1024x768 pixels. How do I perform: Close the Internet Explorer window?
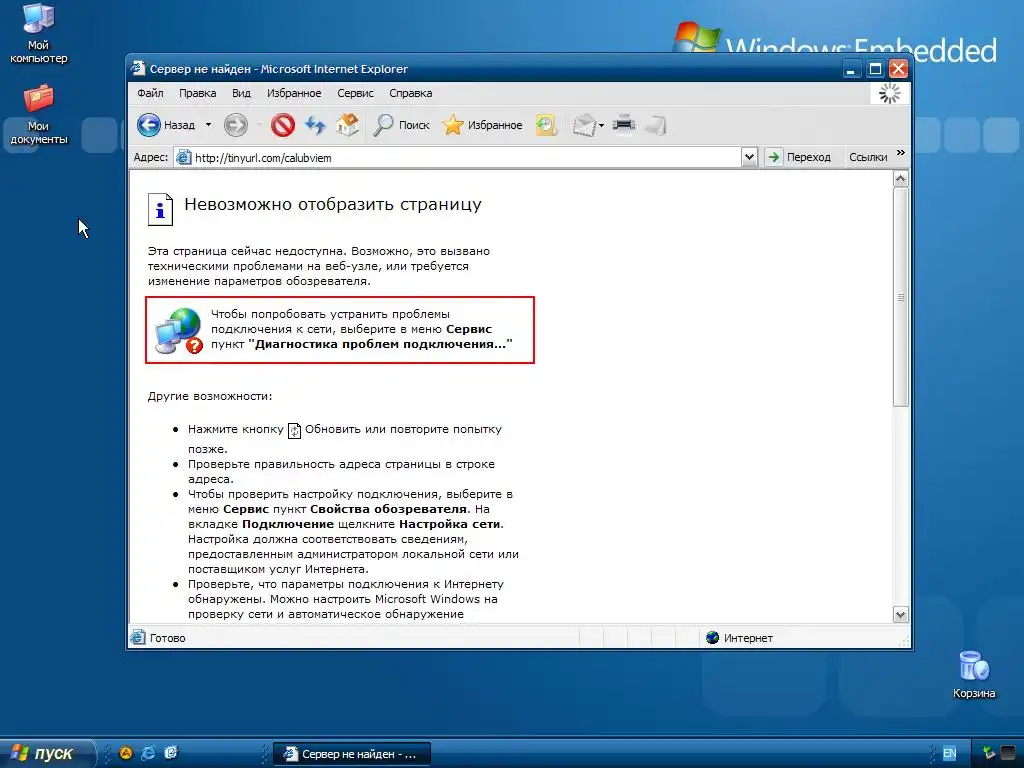[x=899, y=69]
